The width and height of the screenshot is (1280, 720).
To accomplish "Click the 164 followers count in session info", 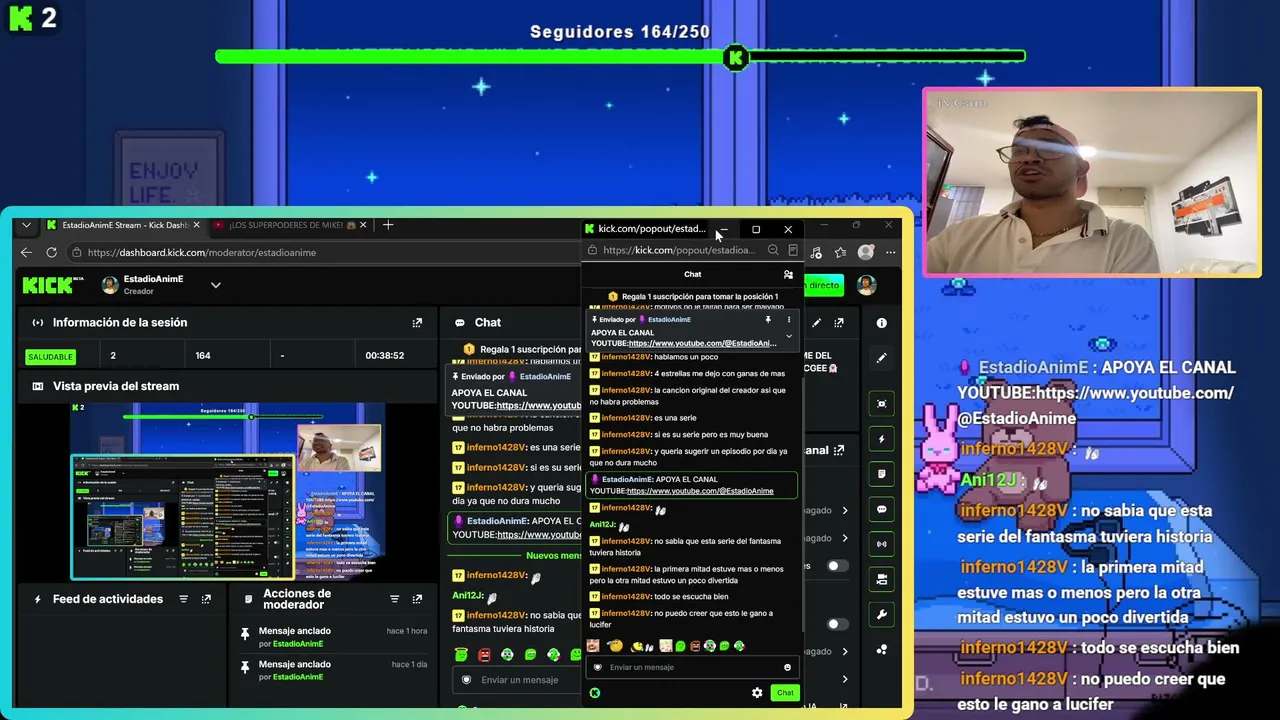I will click(203, 356).
